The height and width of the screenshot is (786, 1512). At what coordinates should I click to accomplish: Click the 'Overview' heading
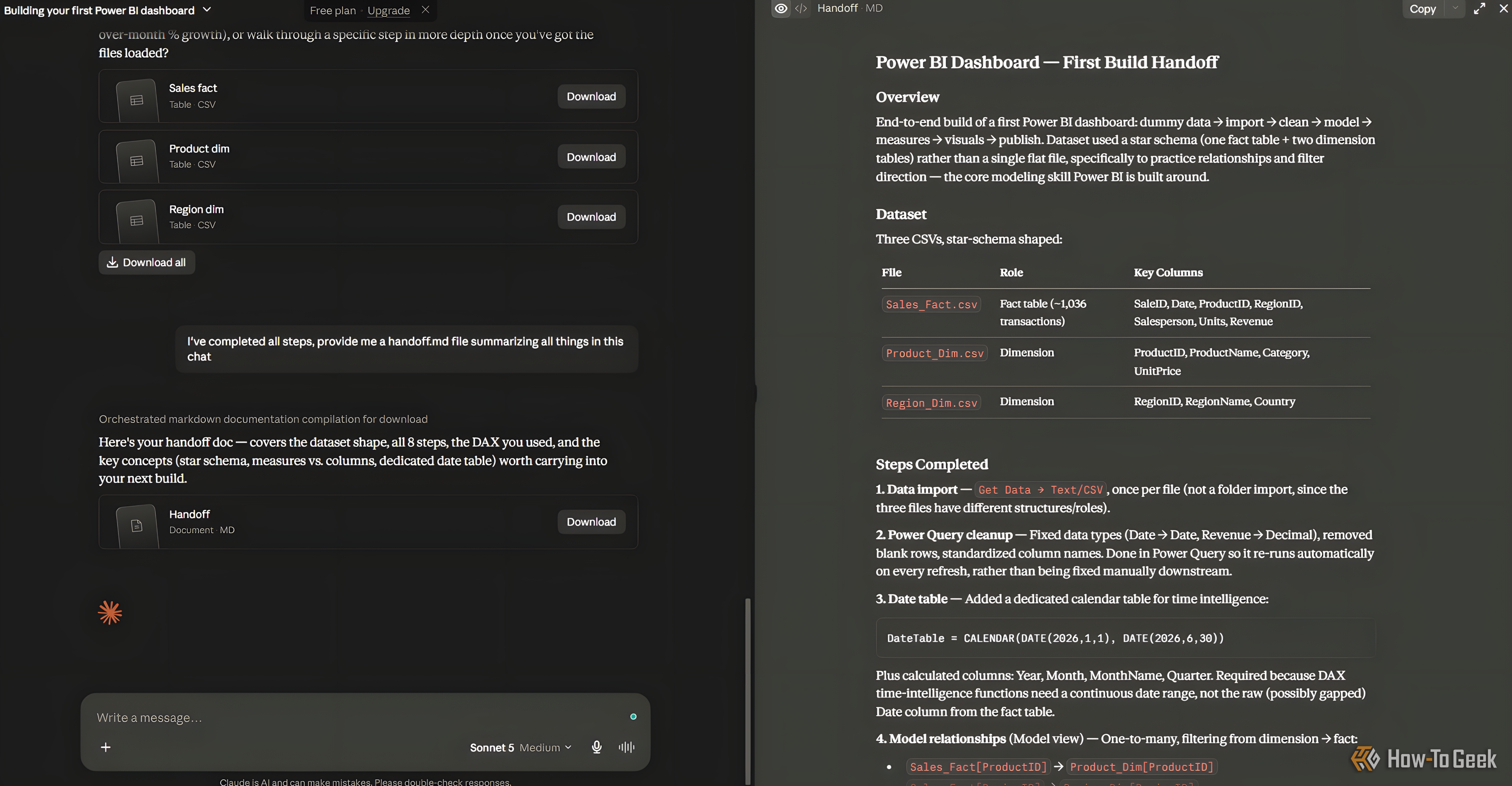point(908,97)
